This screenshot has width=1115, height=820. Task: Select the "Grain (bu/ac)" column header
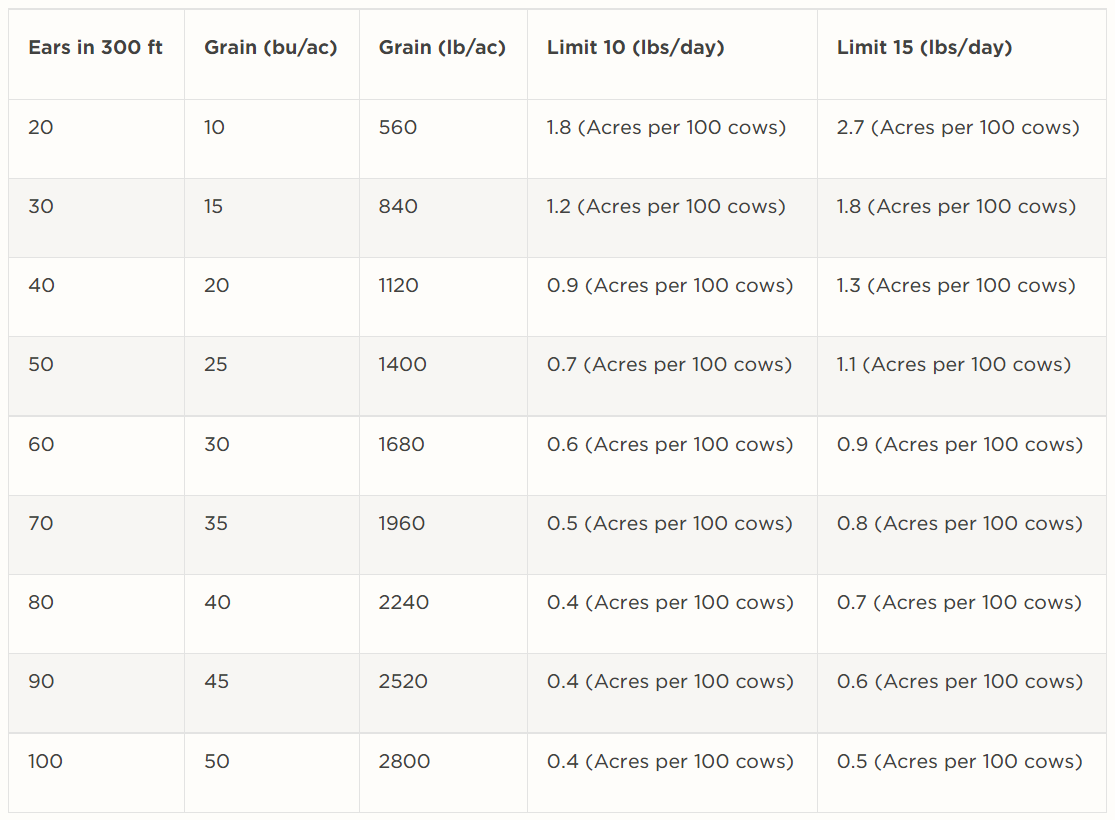pos(270,48)
